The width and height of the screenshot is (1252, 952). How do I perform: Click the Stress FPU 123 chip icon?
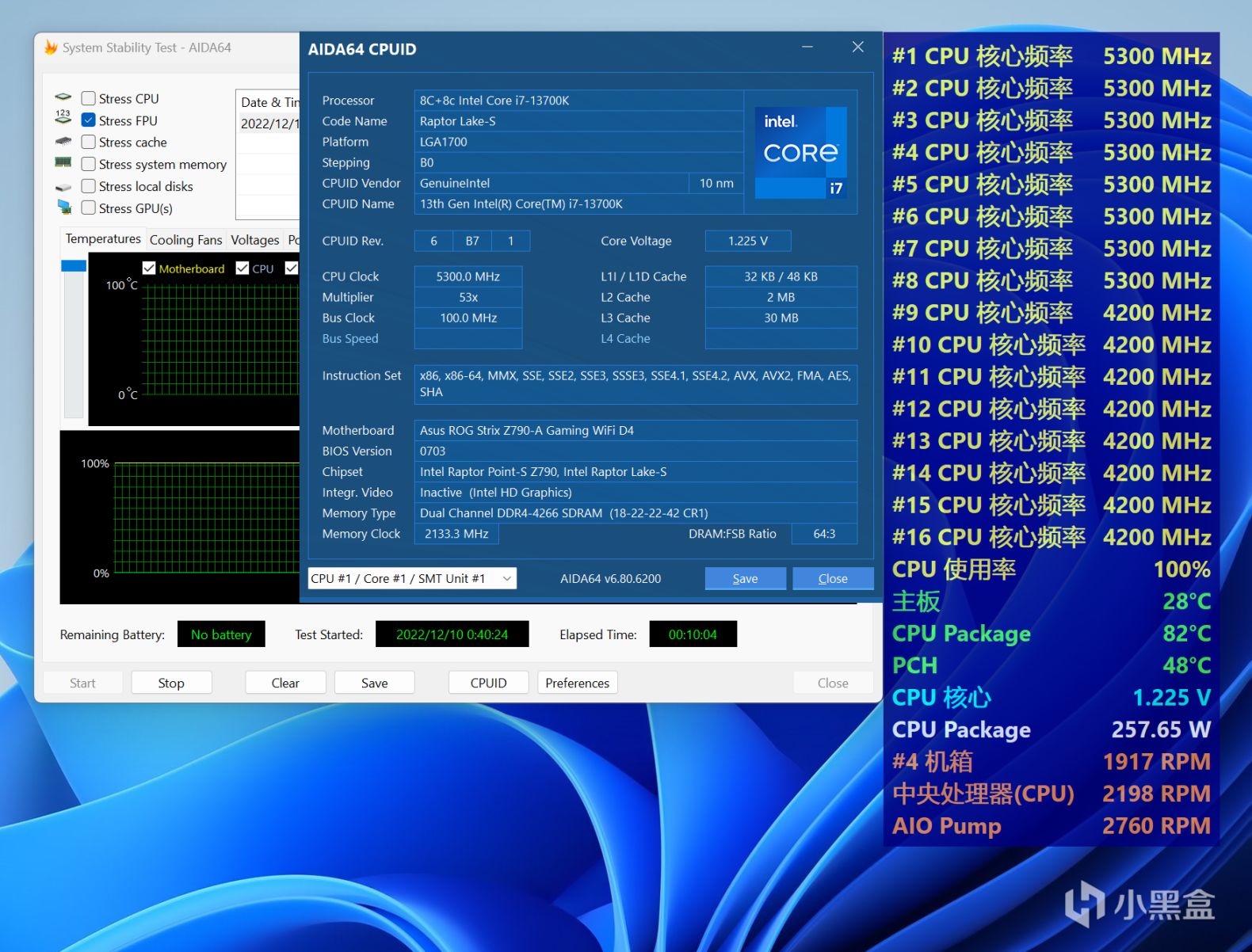tap(63, 118)
